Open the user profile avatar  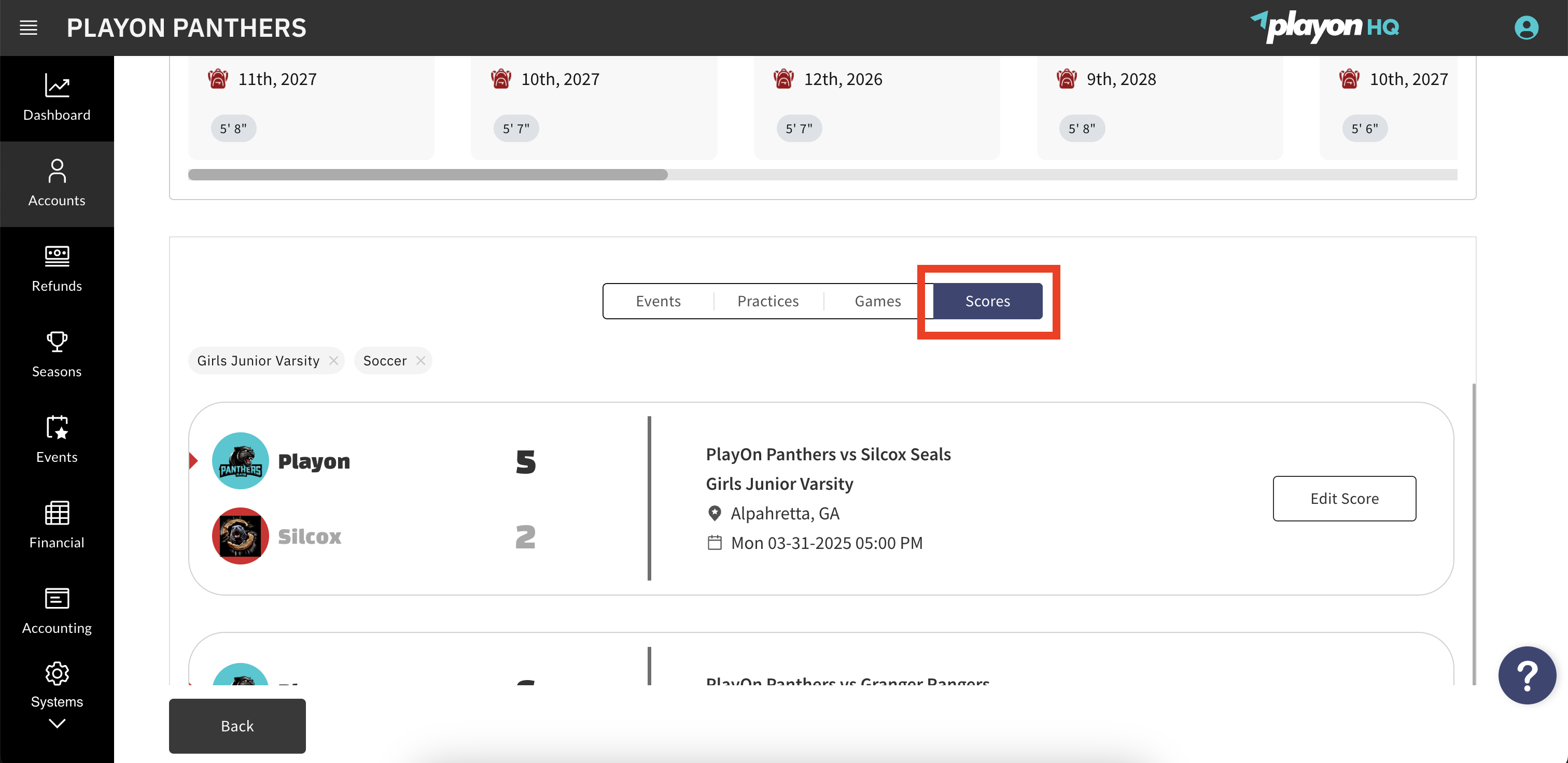pyautogui.click(x=1526, y=27)
